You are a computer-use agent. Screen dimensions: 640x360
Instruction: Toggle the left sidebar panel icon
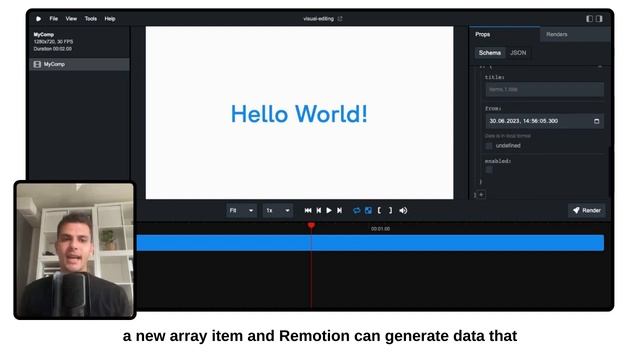pyautogui.click(x=589, y=19)
